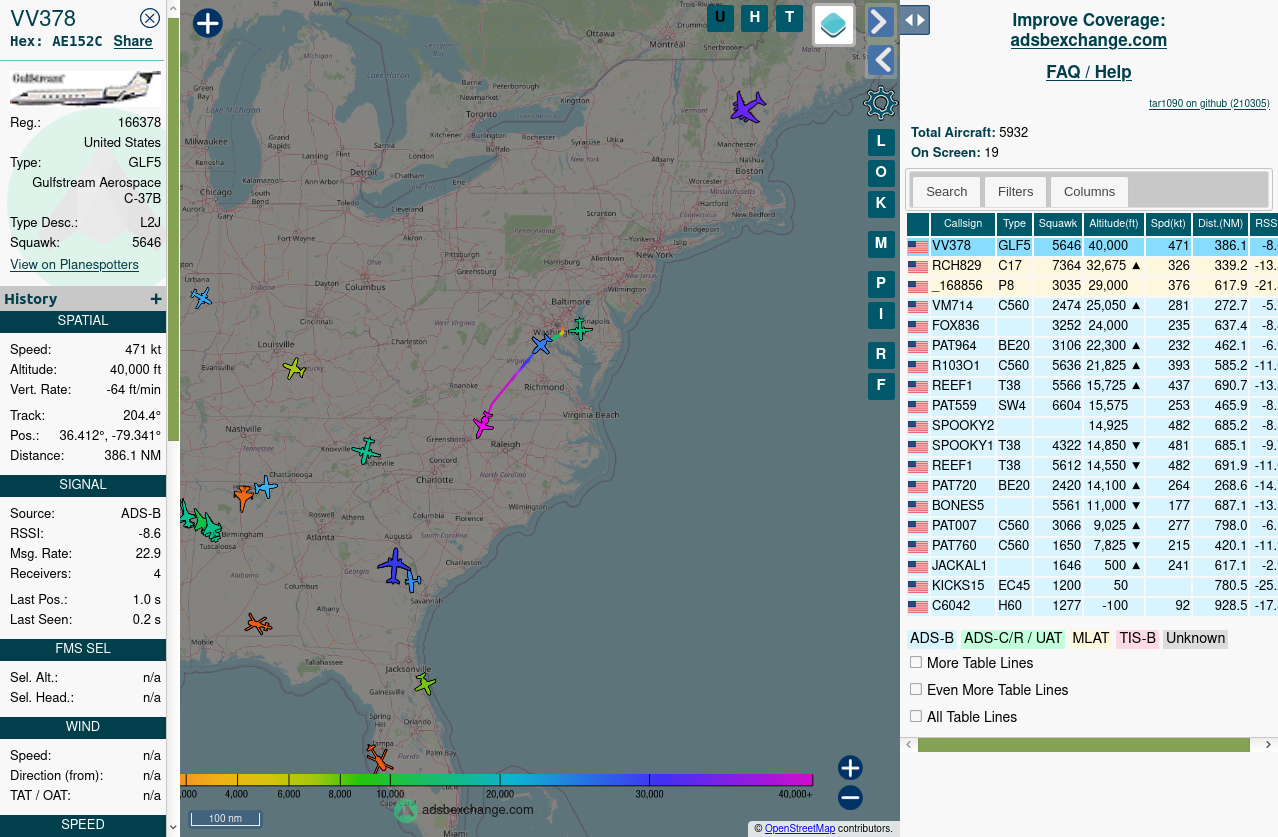1278x837 pixels.
Task: Select the orange aircraft near Chattanooga
Action: point(243,496)
